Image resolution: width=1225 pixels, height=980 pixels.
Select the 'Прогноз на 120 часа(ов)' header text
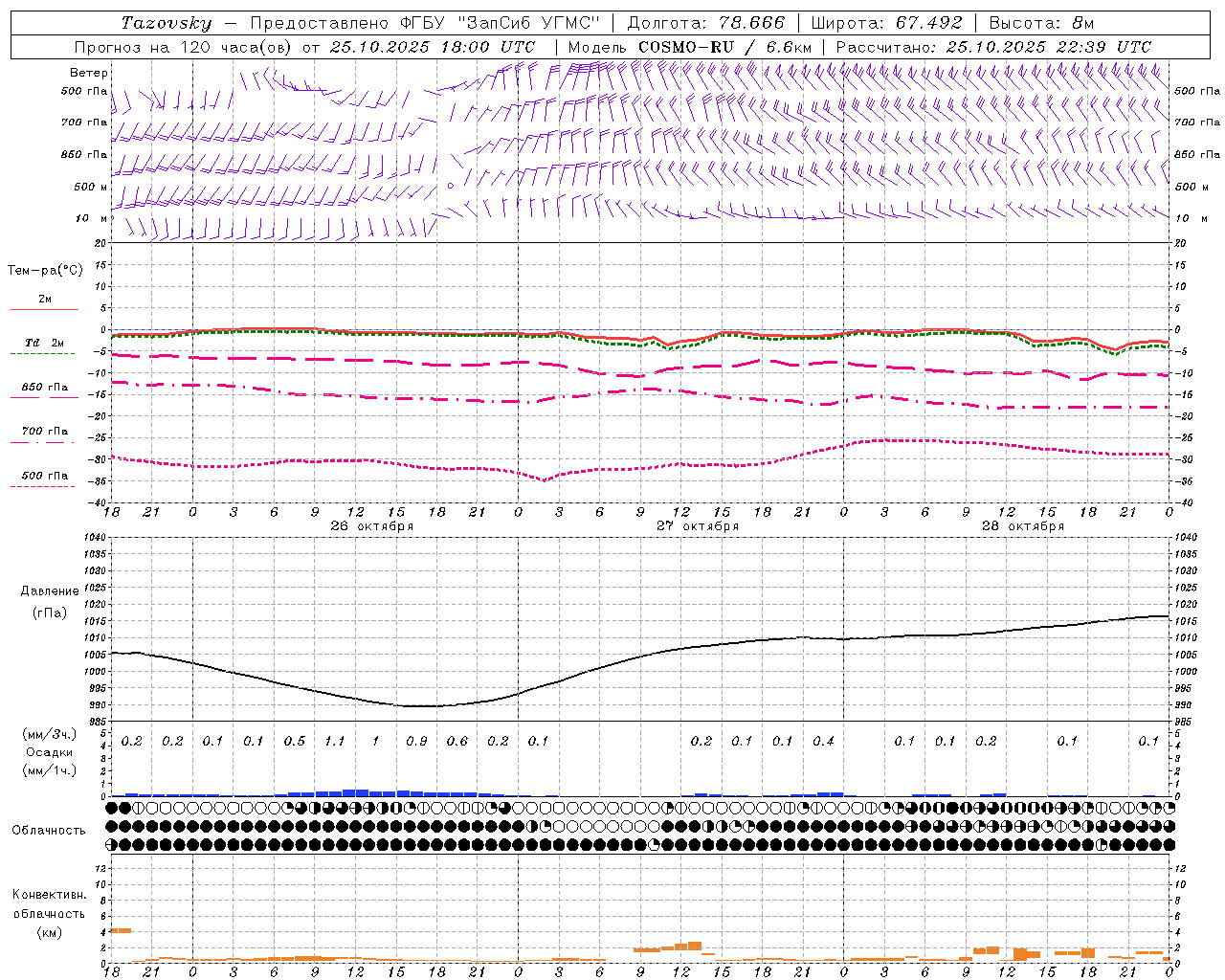point(184,47)
